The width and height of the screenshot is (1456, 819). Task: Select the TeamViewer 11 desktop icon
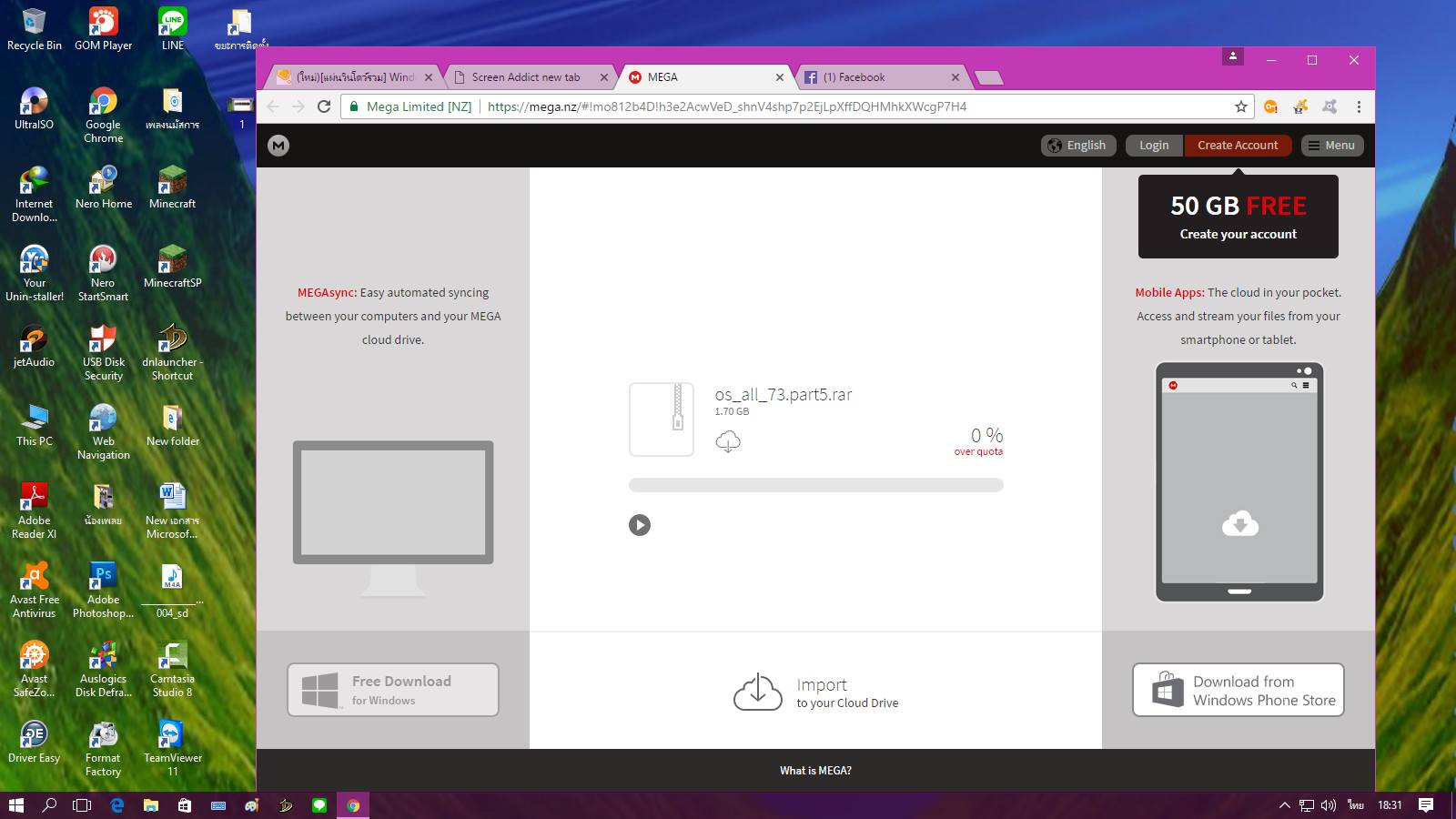point(172,749)
